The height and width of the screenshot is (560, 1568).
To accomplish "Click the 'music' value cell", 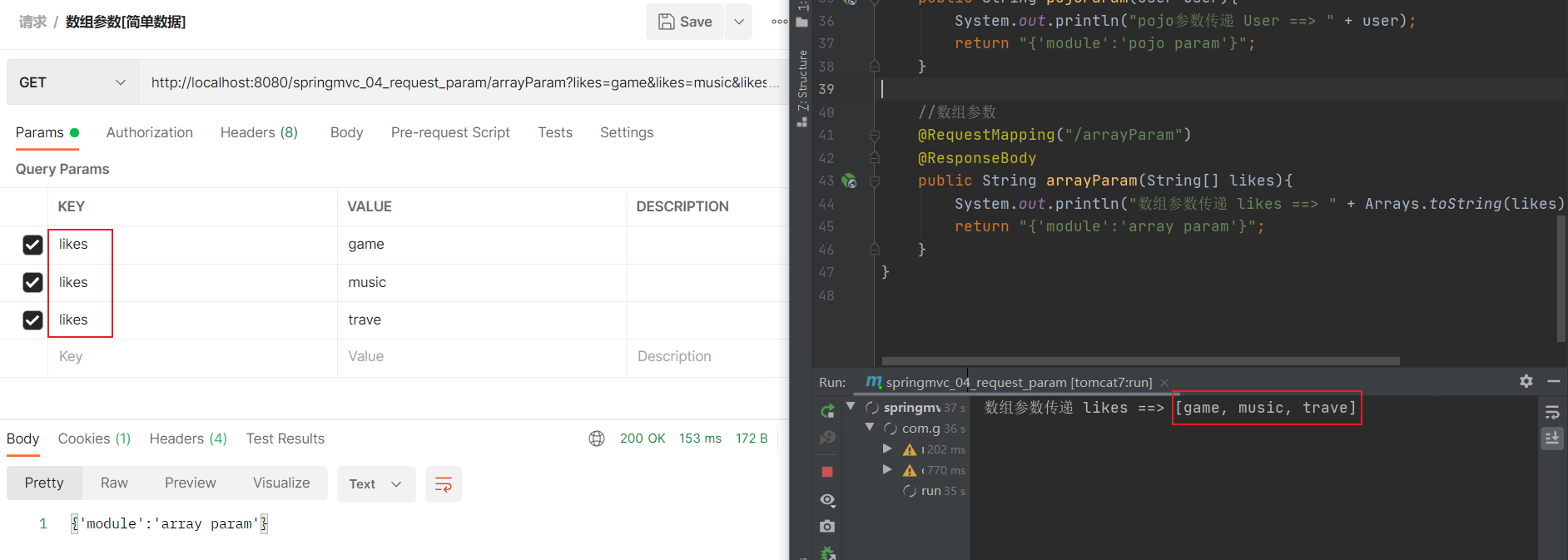I will pyautogui.click(x=482, y=283).
